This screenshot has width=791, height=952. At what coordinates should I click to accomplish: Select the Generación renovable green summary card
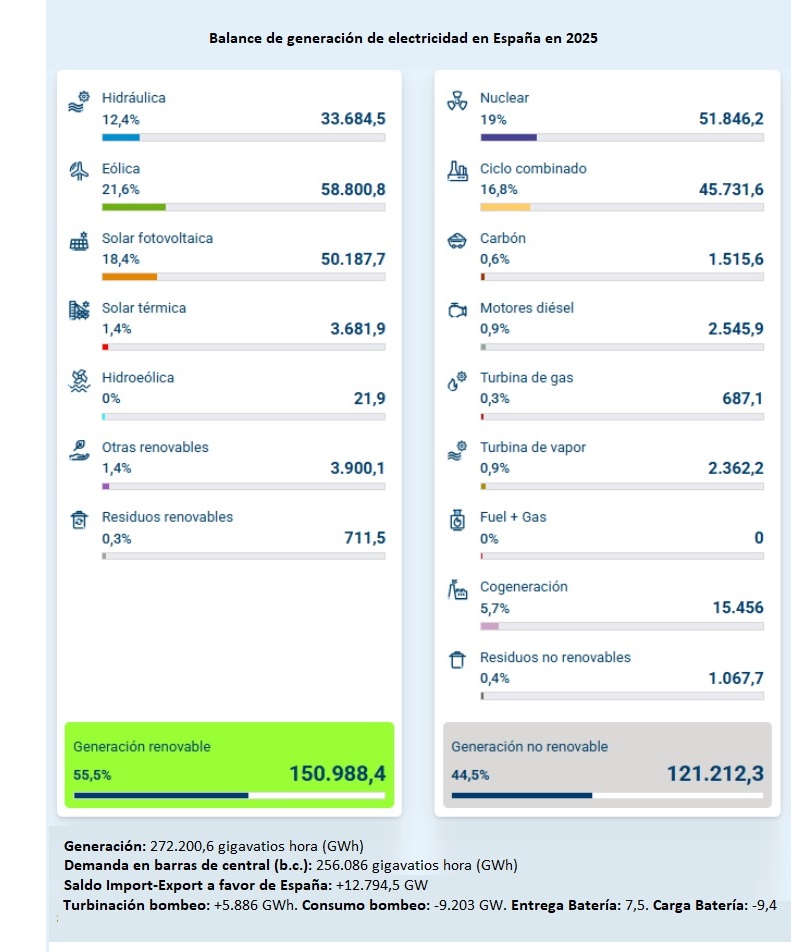[x=229, y=764]
